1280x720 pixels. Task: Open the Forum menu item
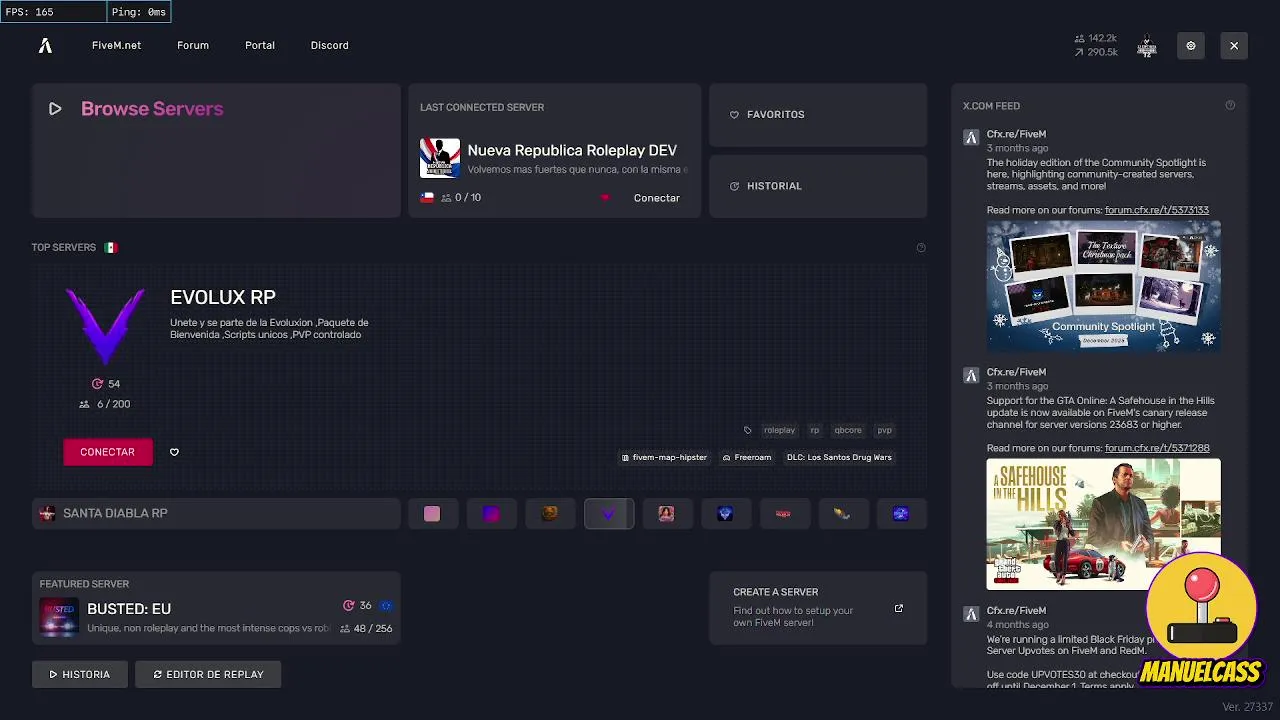pyautogui.click(x=193, y=46)
